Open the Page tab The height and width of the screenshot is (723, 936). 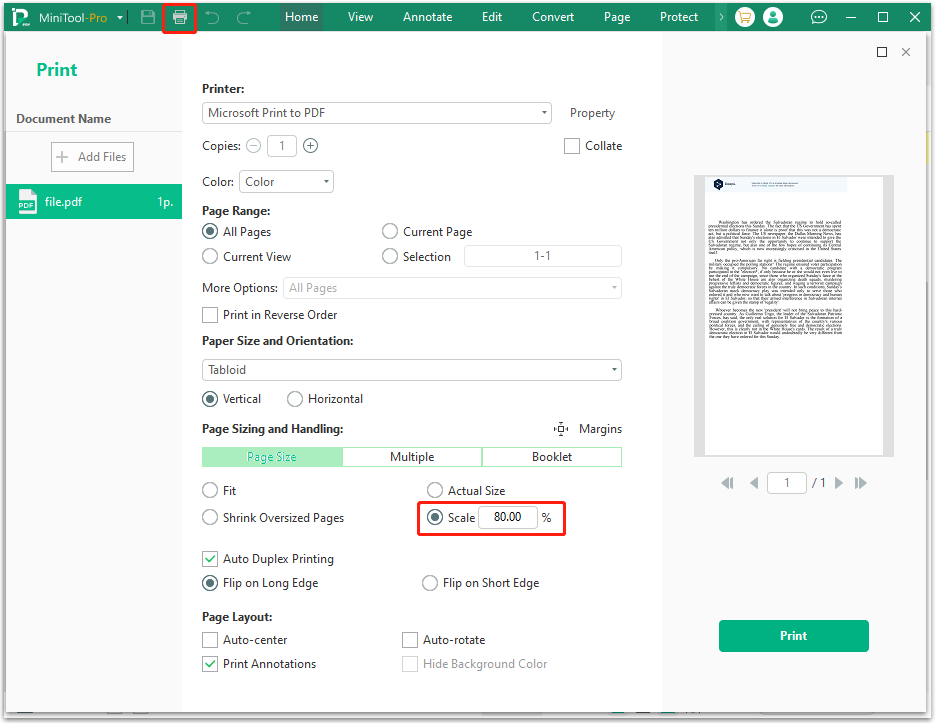tap(617, 17)
